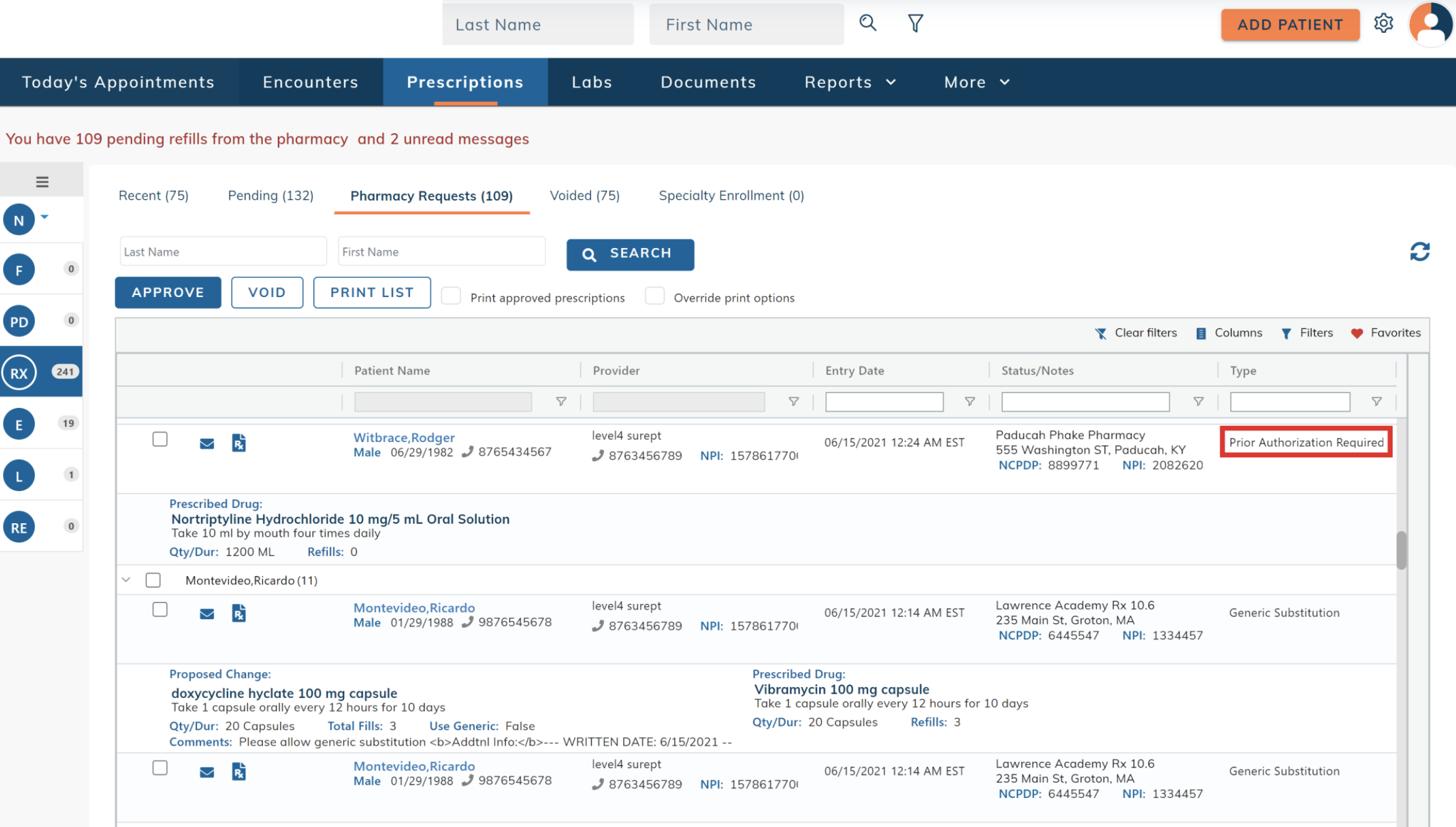The image size is (1456, 827).
Task: Open the hamburger menu in sidebar
Action: 42,182
